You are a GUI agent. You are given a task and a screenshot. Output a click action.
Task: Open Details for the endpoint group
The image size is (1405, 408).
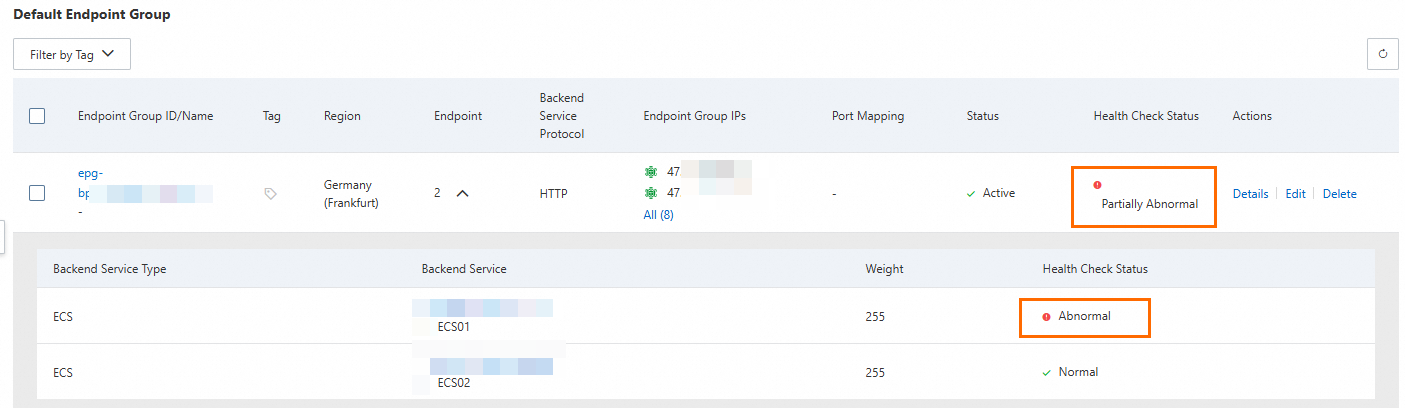tap(1250, 194)
